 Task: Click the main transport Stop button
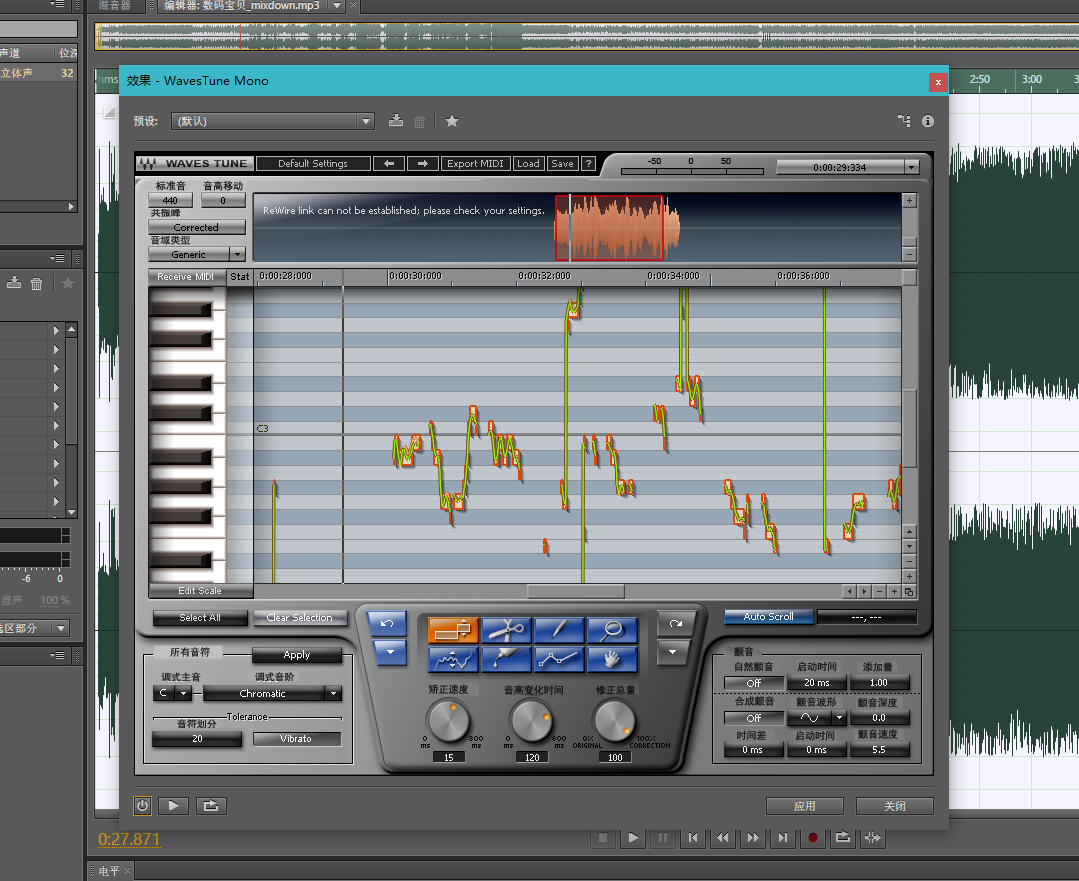(603, 838)
